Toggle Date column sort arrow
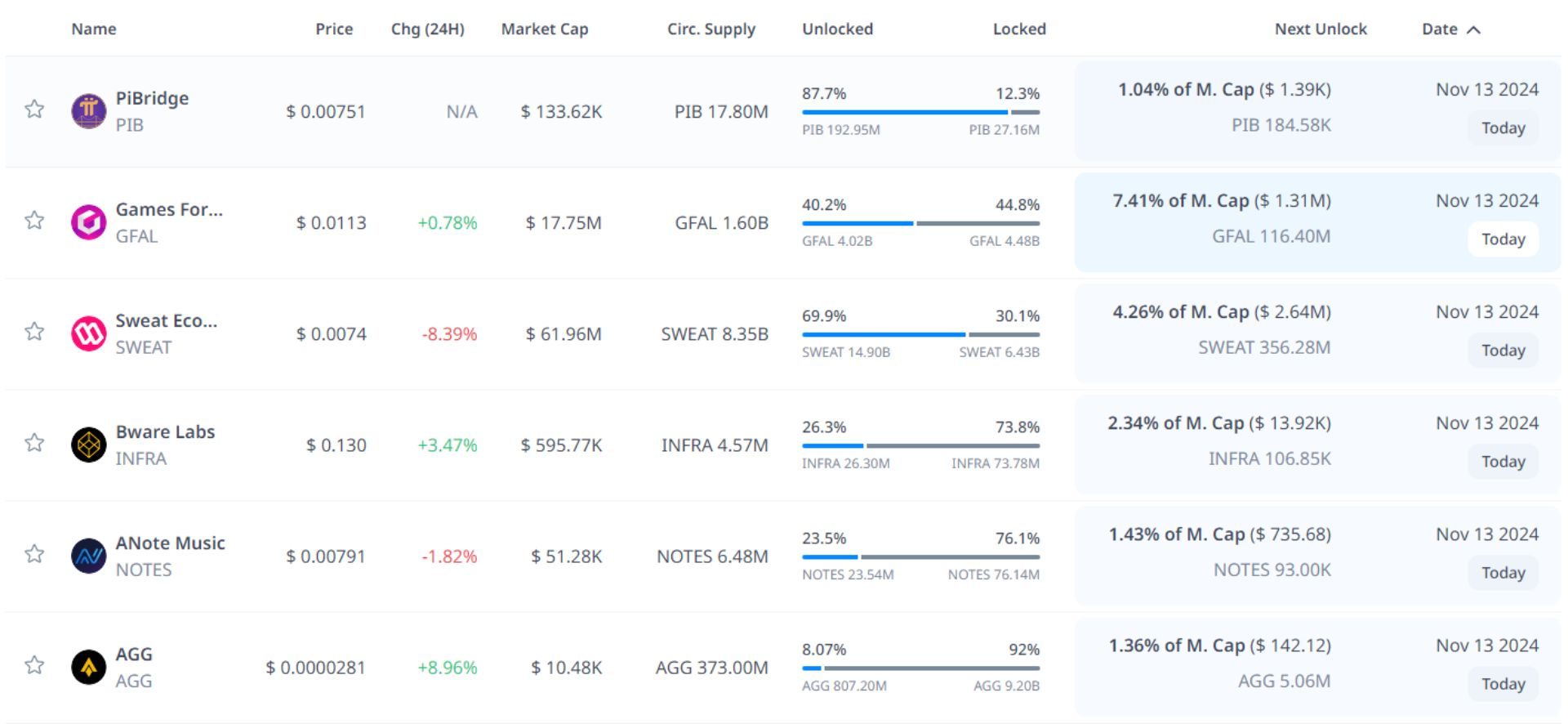The width and height of the screenshot is (1568, 724). click(1473, 29)
